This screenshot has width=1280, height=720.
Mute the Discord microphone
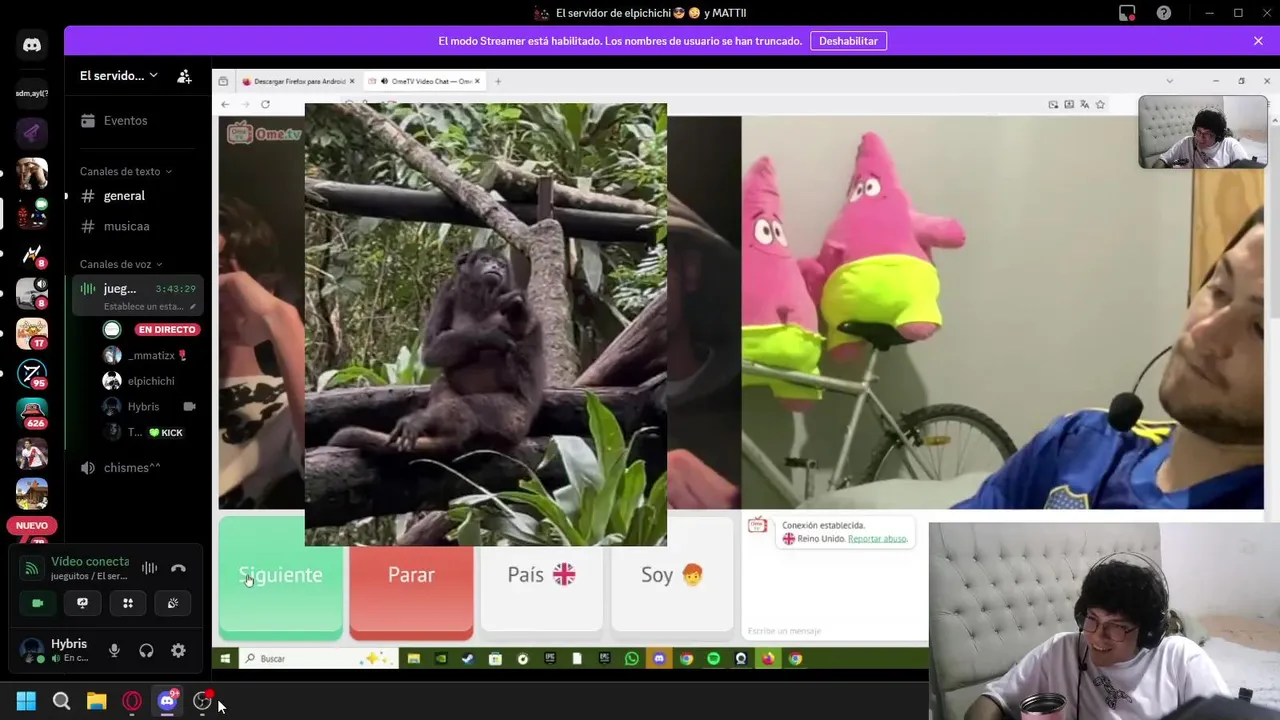click(x=114, y=651)
